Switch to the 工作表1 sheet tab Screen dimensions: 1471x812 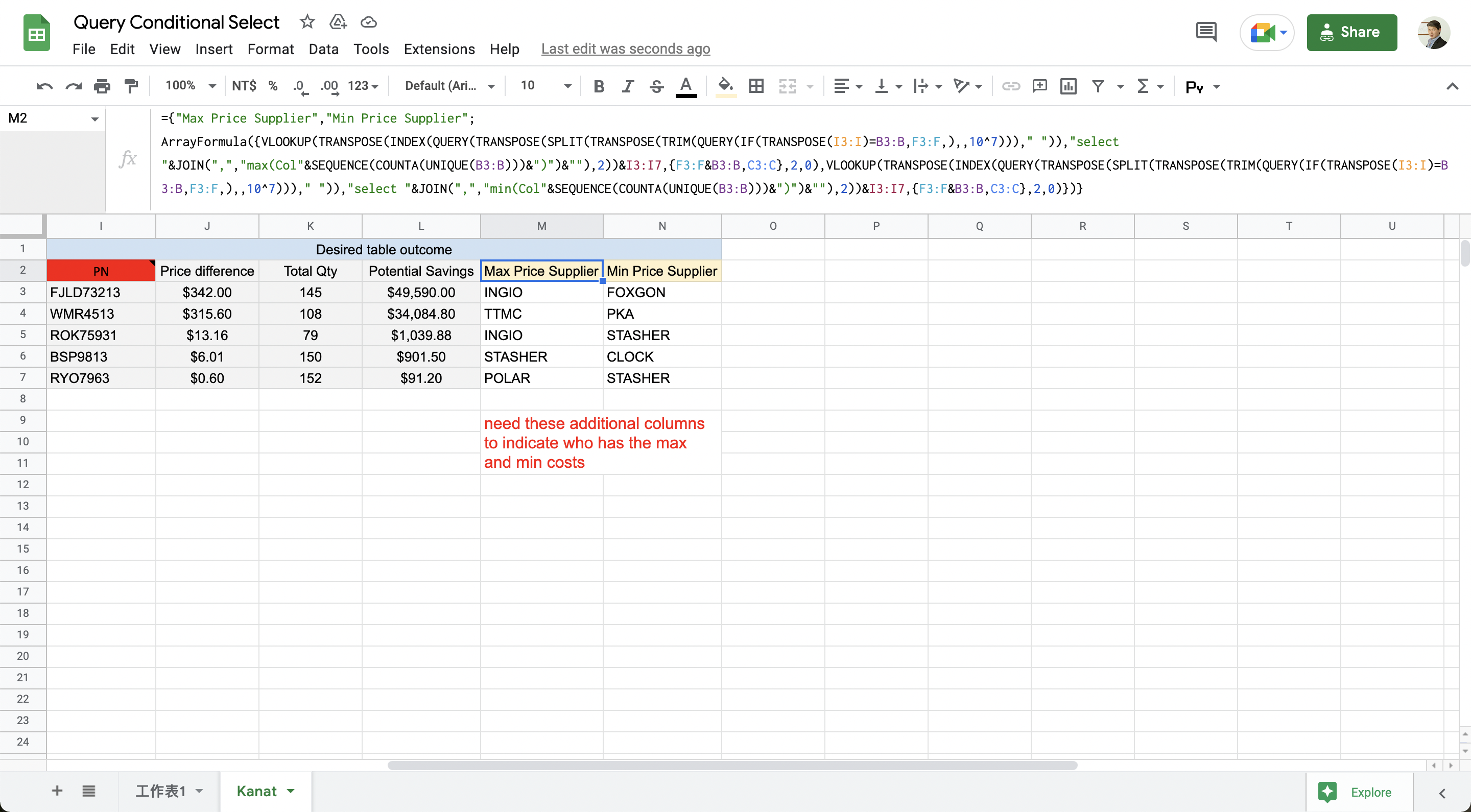(x=160, y=791)
